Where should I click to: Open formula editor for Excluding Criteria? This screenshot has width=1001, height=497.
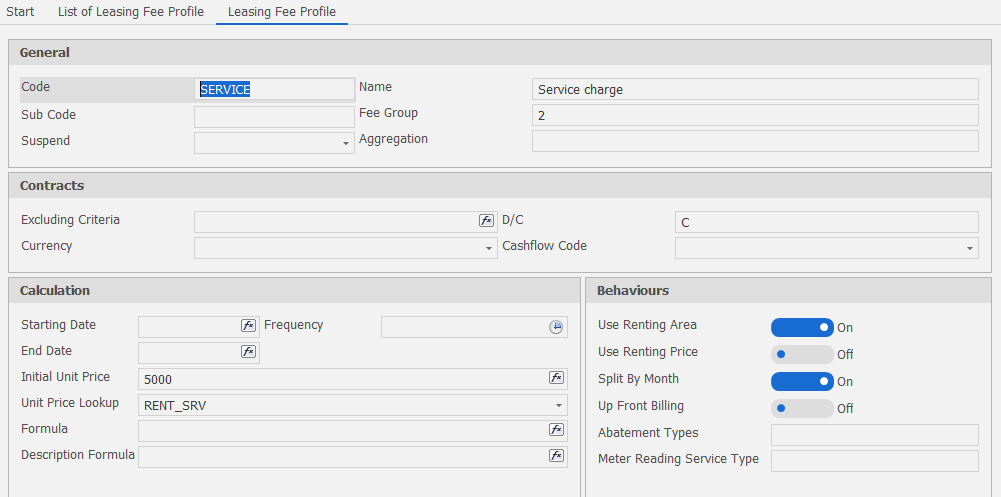(x=486, y=221)
